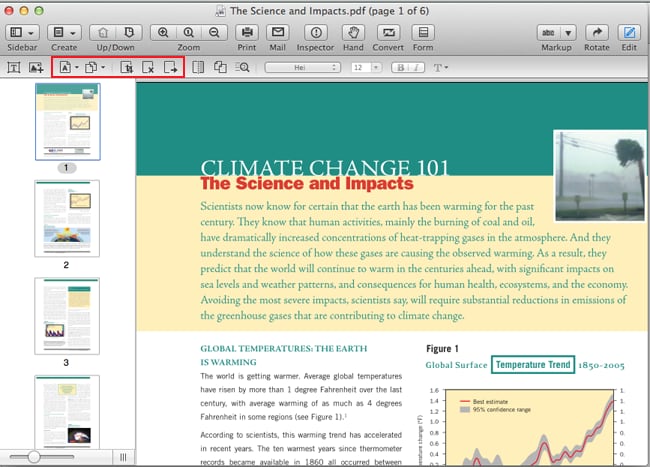This screenshot has width=650, height=467.
Task: Click the Split document icon
Action: (x=198, y=67)
